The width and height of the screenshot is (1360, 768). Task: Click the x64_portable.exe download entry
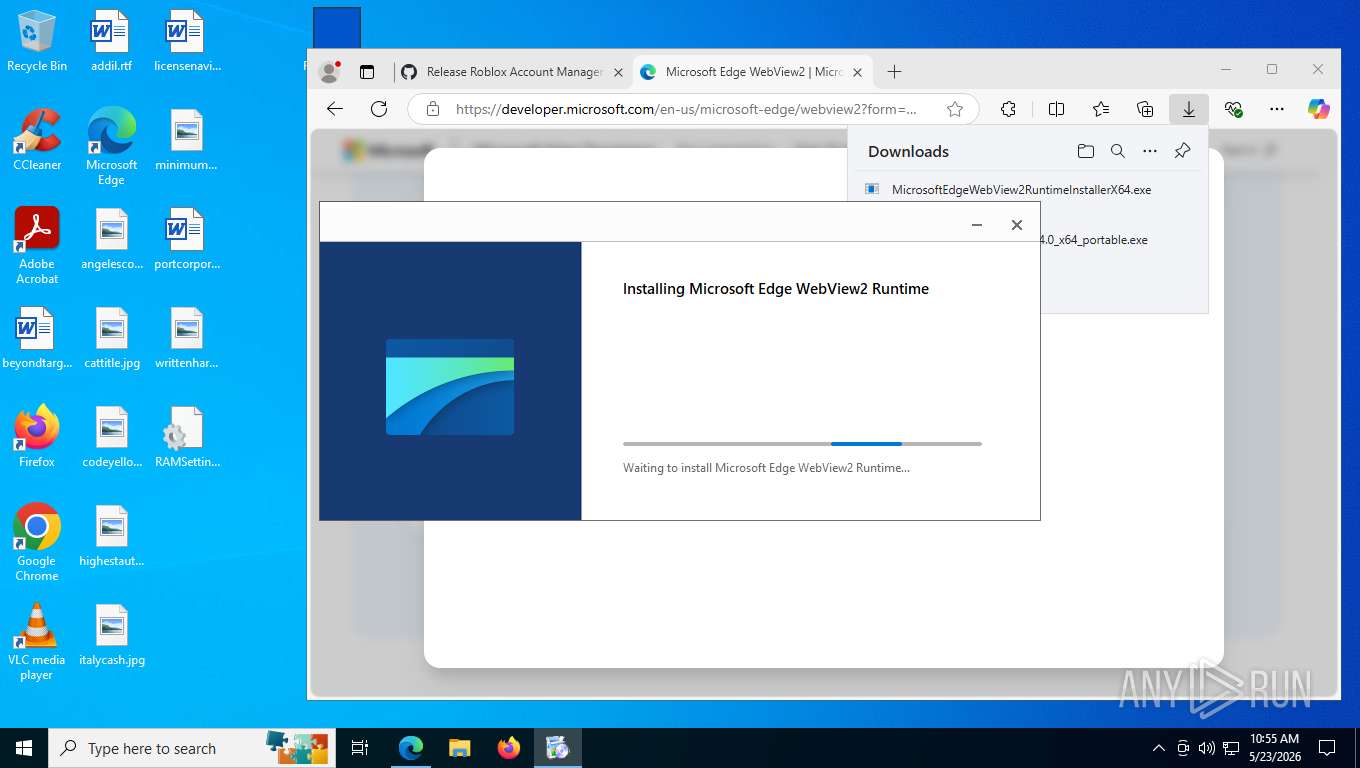(x=1094, y=240)
